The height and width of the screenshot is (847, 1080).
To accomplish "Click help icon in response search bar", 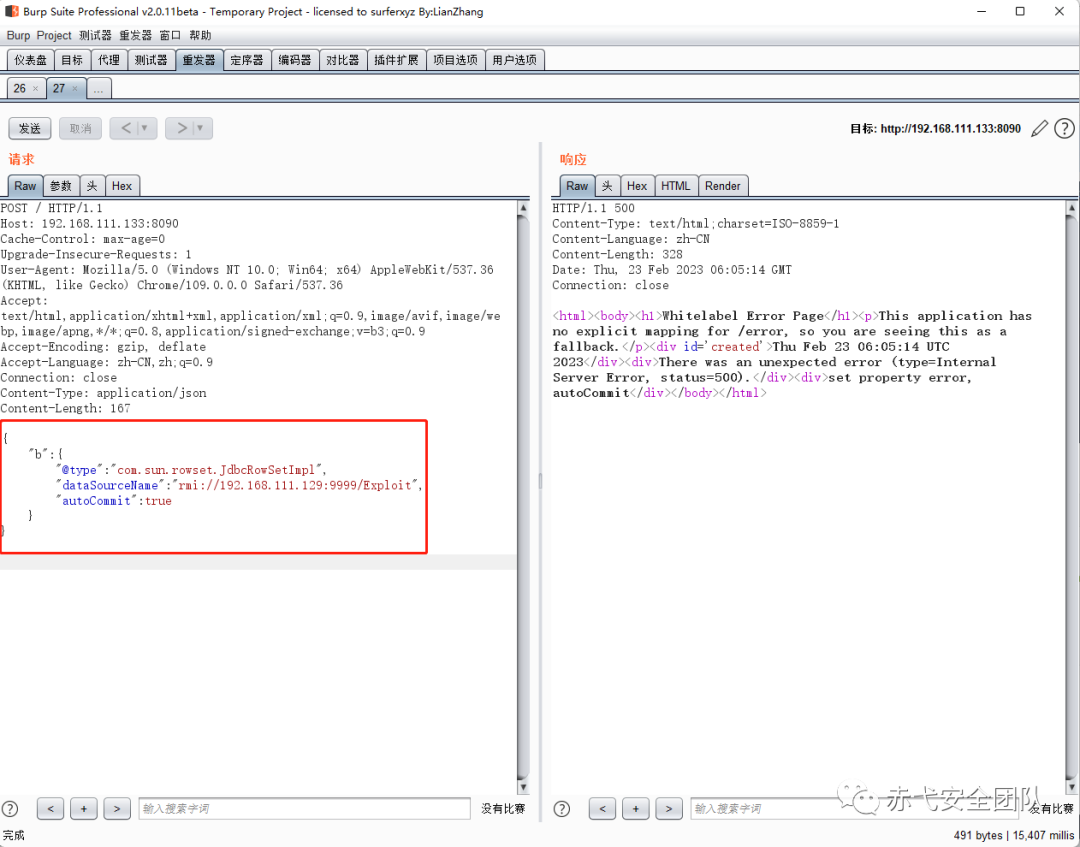I will (562, 808).
